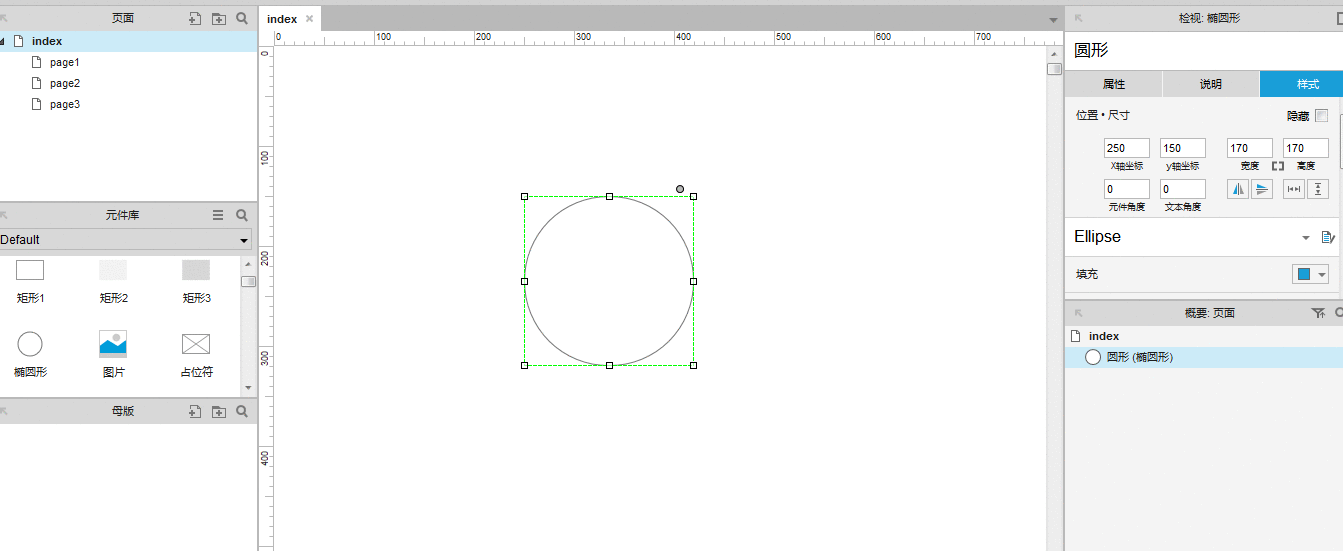Click the fit height to text icon
Image resolution: width=1343 pixels, height=551 pixels.
(1318, 189)
